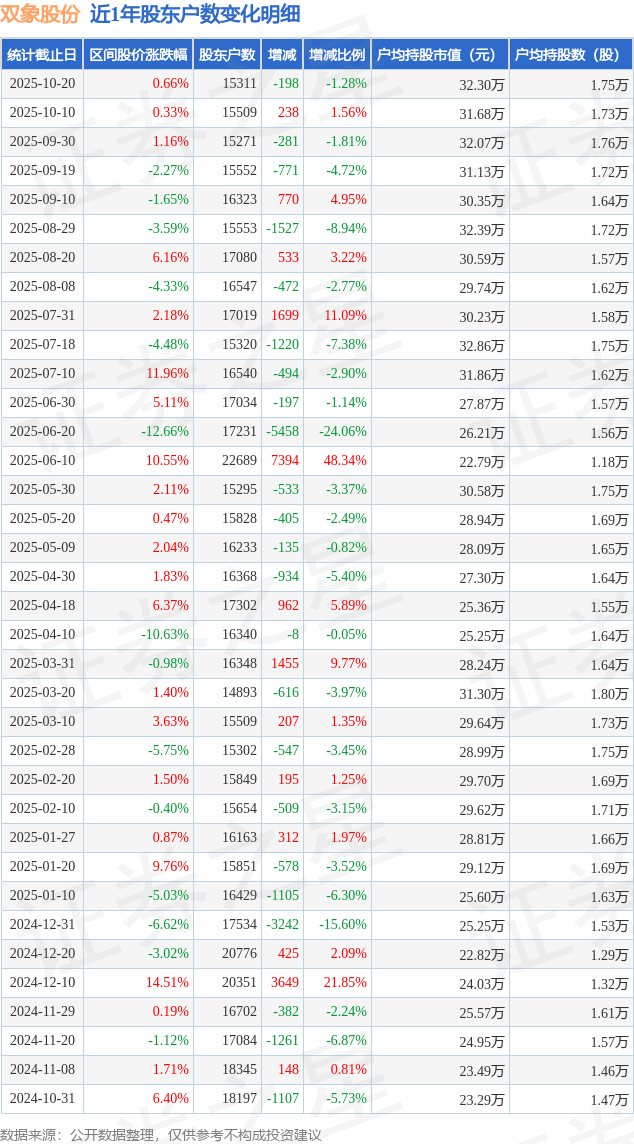Click the 增减比例 column header
The image size is (634, 1144).
pos(336,55)
